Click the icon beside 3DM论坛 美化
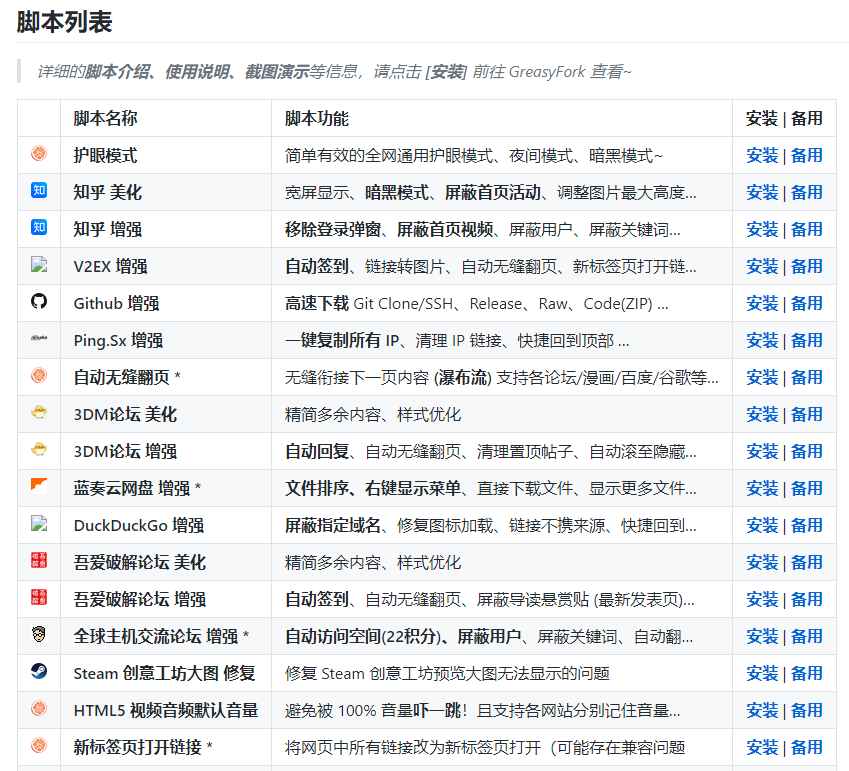Screen dimensions: 849x771 pos(39,413)
